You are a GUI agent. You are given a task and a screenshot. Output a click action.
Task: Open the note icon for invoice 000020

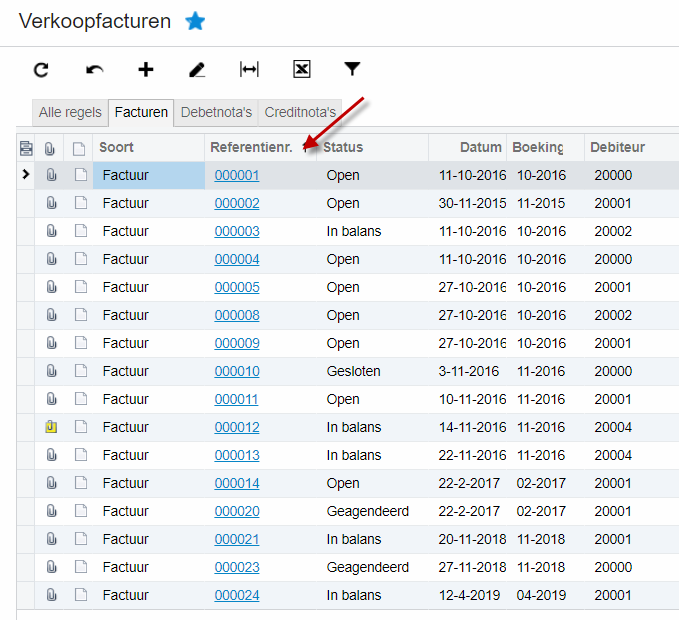81,510
